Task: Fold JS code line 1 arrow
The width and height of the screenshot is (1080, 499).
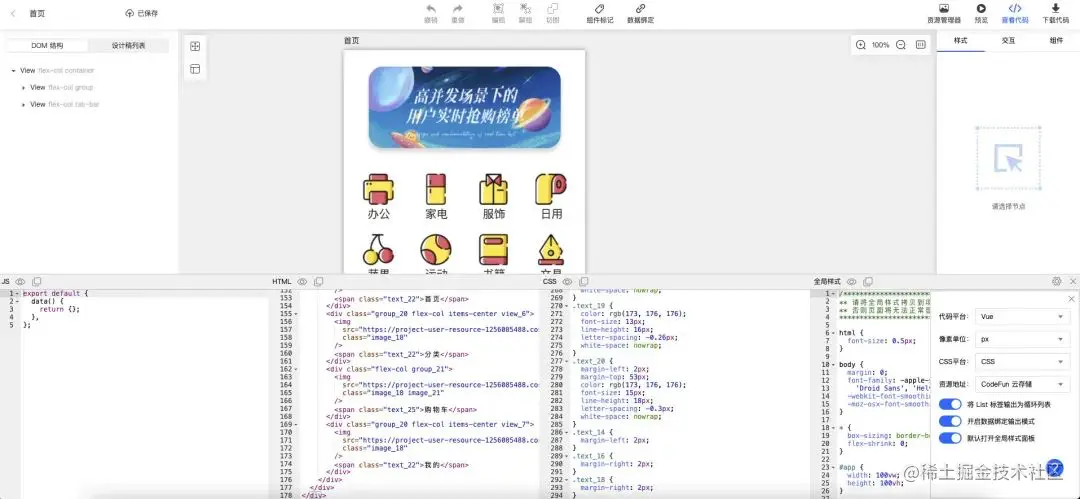Action: tap(17, 294)
